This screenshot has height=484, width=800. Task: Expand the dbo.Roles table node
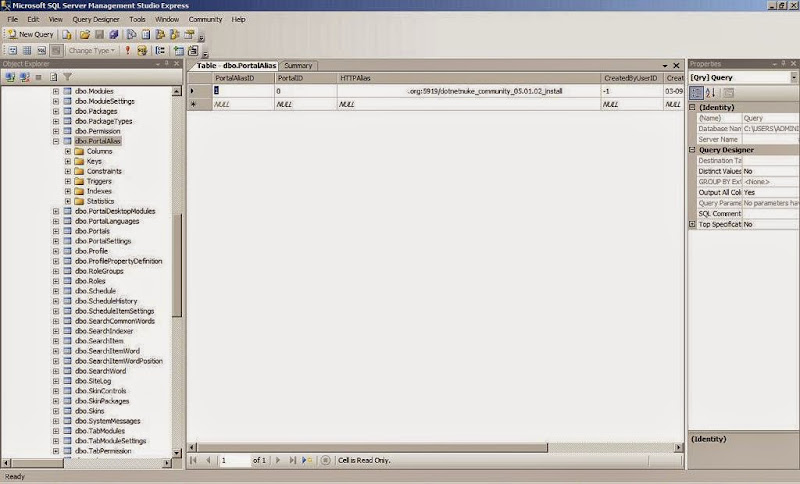point(56,281)
